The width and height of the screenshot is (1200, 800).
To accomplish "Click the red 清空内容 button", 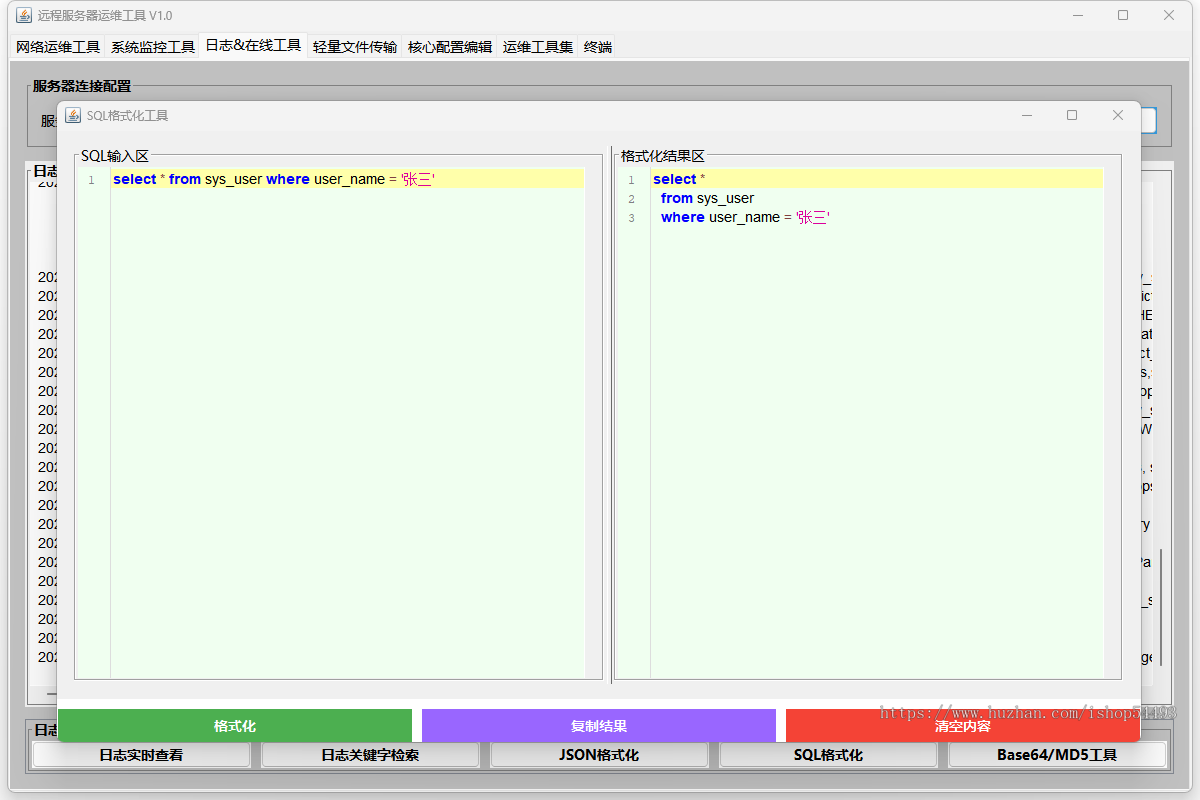I will 962,726.
